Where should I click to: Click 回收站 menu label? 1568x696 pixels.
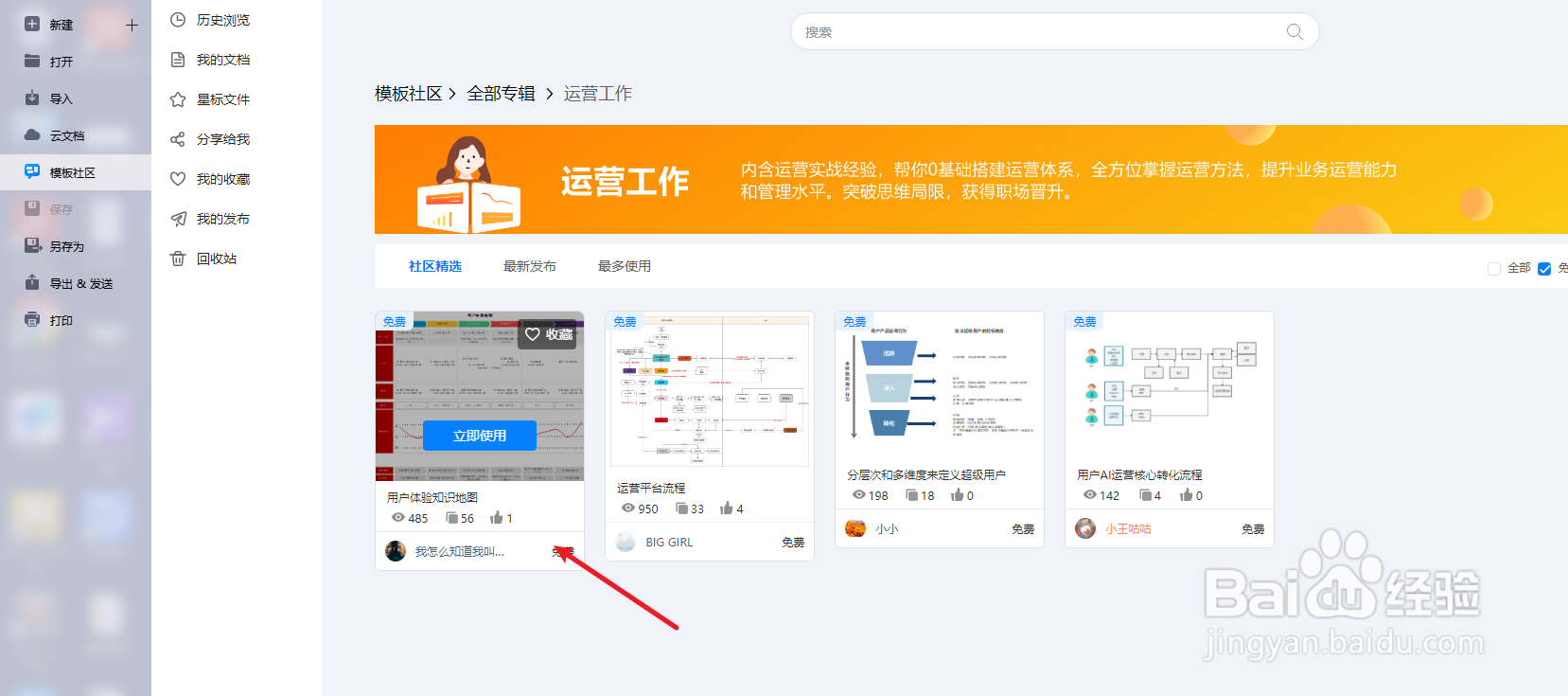tap(217, 259)
